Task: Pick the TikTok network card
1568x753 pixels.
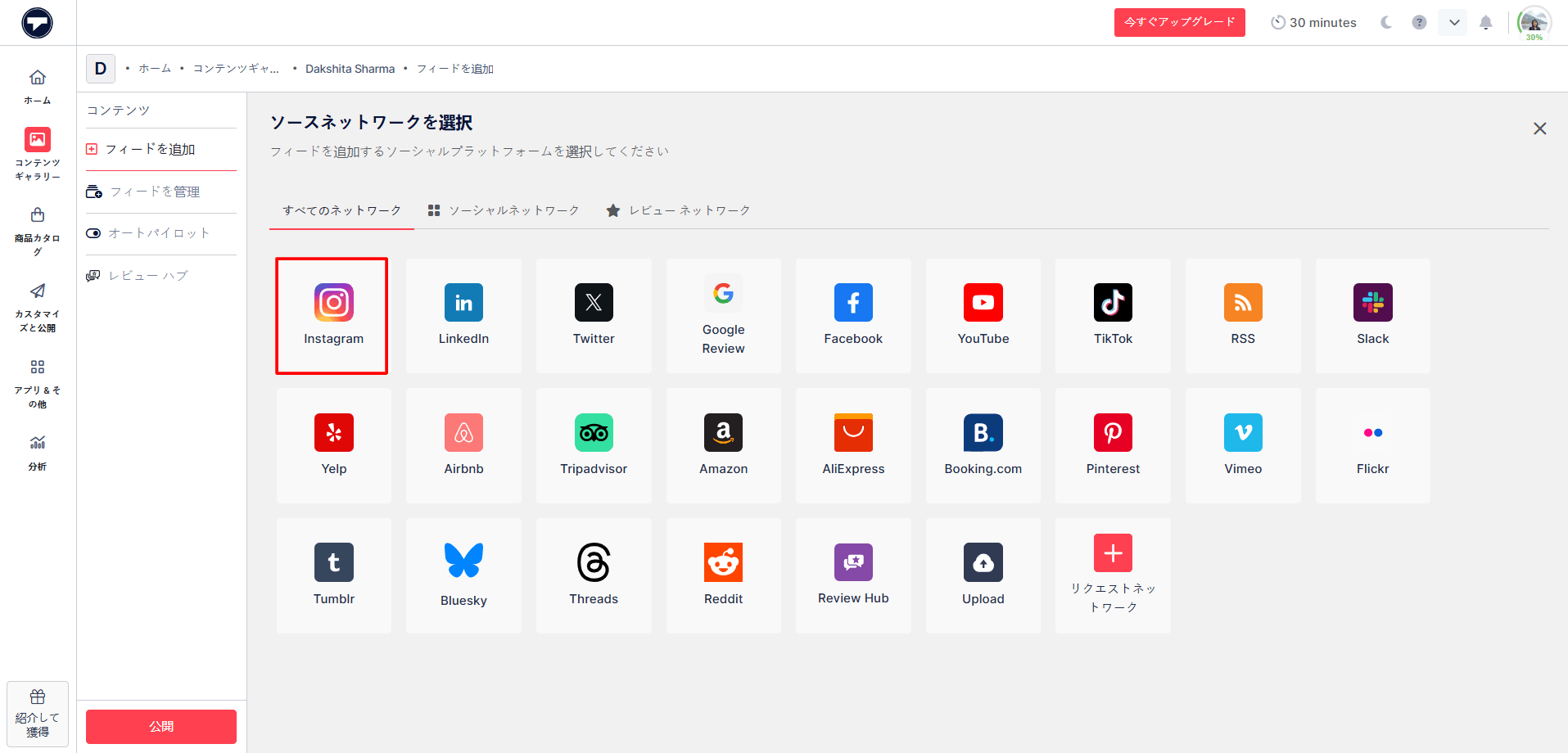Action: point(1113,316)
